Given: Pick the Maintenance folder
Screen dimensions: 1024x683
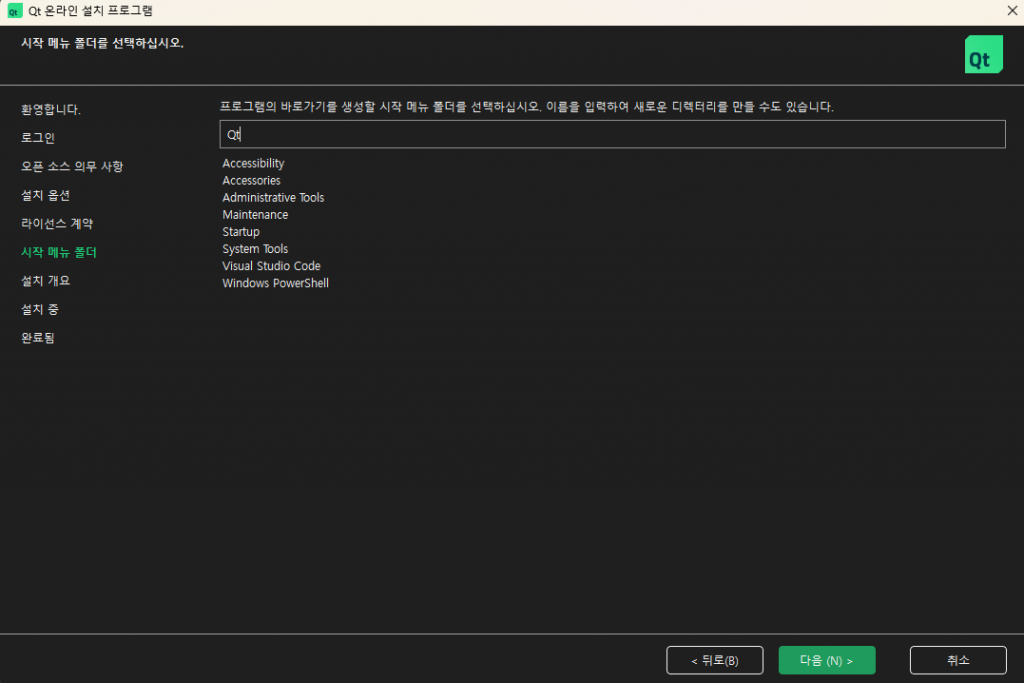Looking at the screenshot, I should click(255, 214).
